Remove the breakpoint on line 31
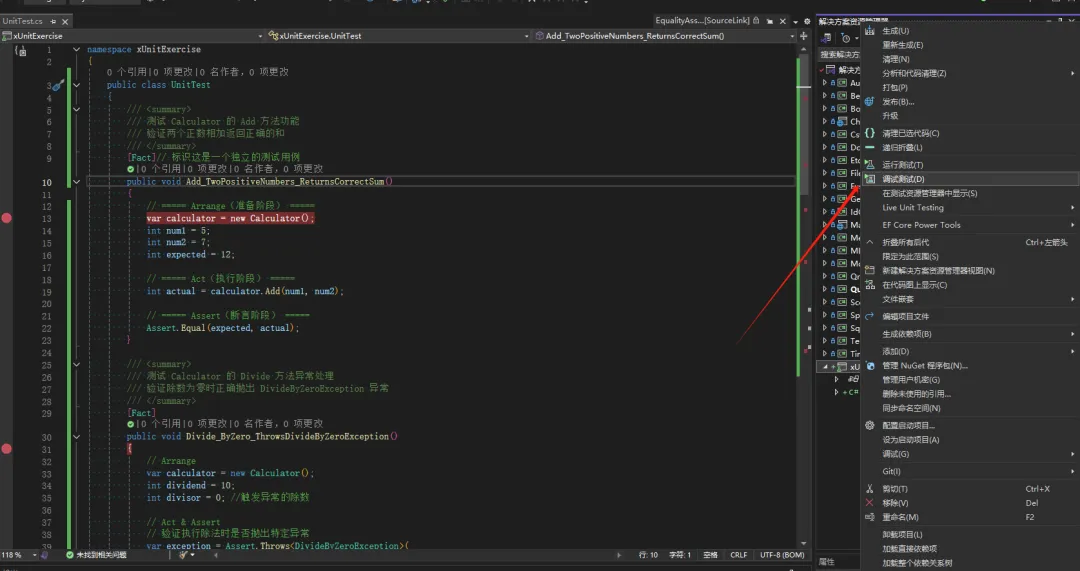1080x571 pixels. (7, 449)
